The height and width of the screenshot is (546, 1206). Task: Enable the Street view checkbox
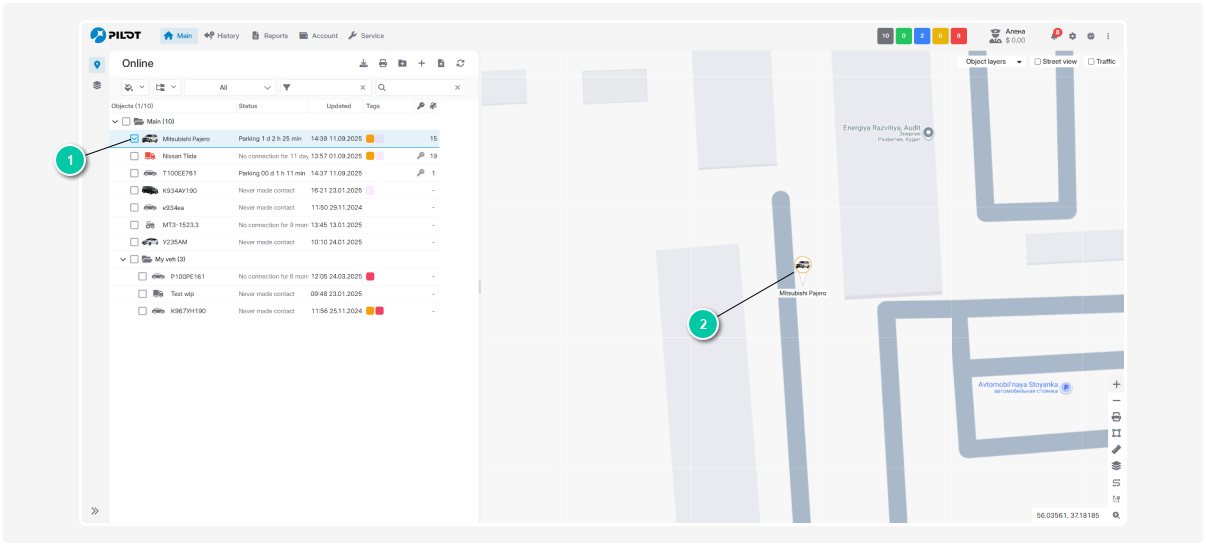[1039, 62]
